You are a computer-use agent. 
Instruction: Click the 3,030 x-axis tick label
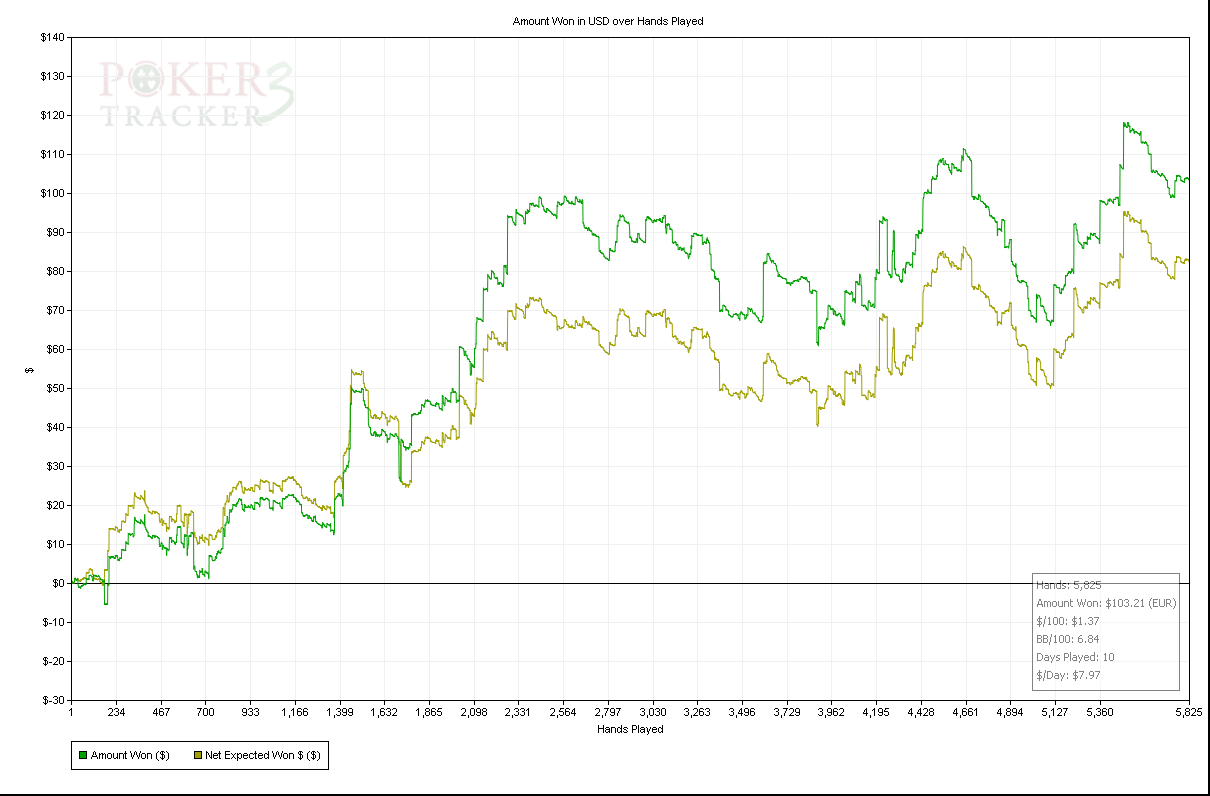click(652, 713)
